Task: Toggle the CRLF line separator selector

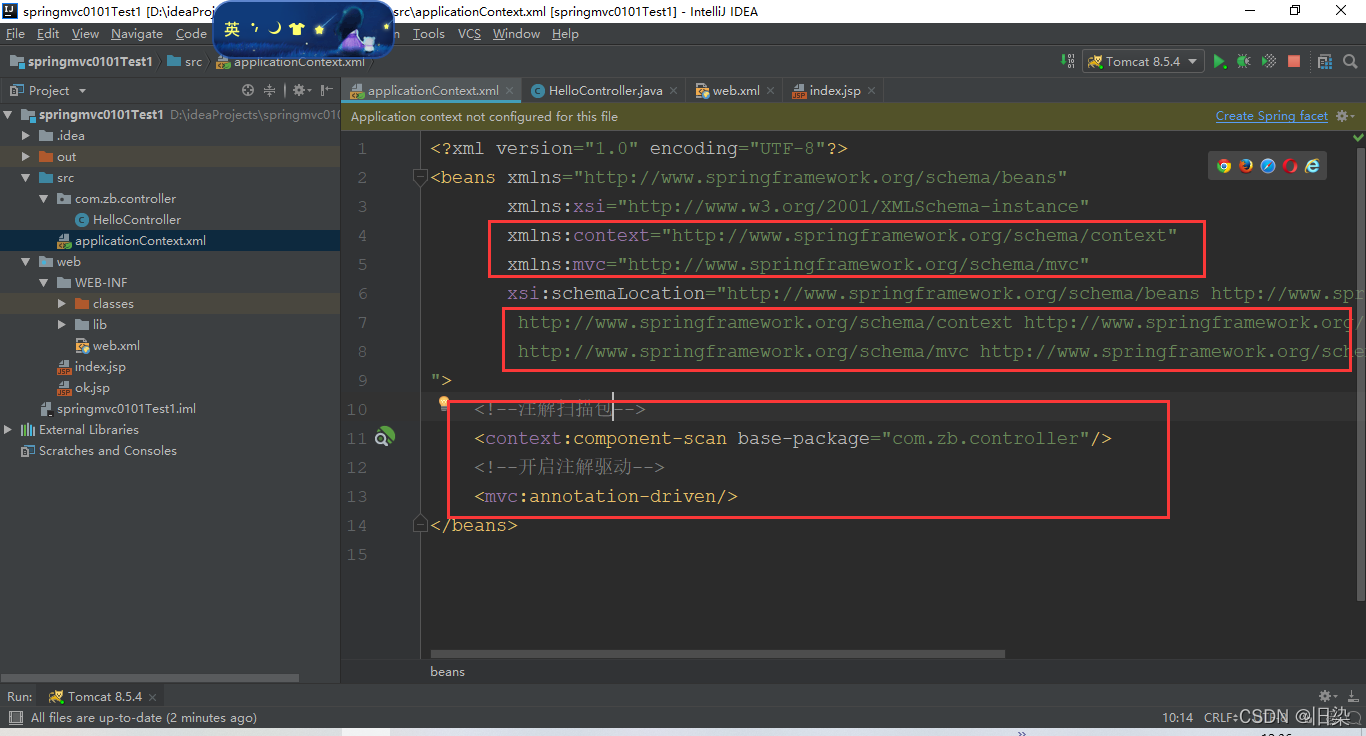Action: [x=1217, y=717]
